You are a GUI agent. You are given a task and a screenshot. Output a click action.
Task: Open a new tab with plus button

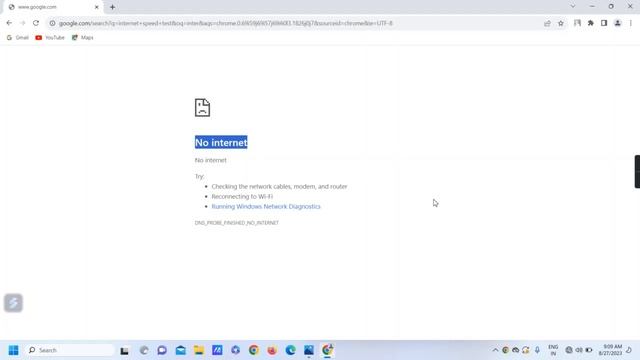click(112, 7)
